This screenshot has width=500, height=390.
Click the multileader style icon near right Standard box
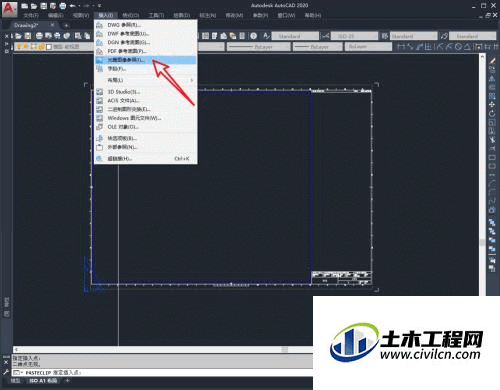tap(444, 36)
